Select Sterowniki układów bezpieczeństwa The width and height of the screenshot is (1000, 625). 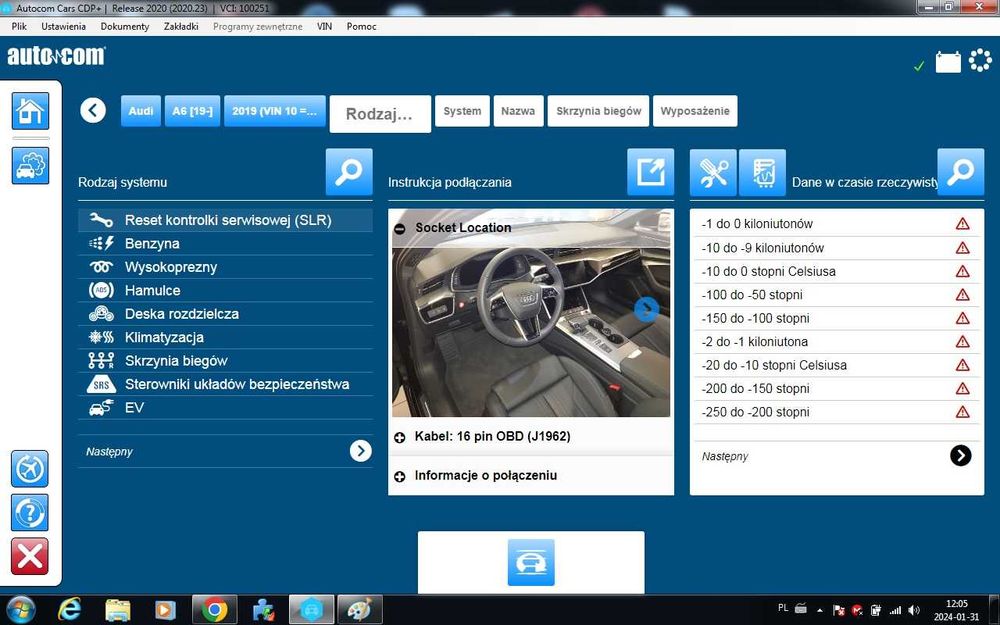tap(225, 385)
